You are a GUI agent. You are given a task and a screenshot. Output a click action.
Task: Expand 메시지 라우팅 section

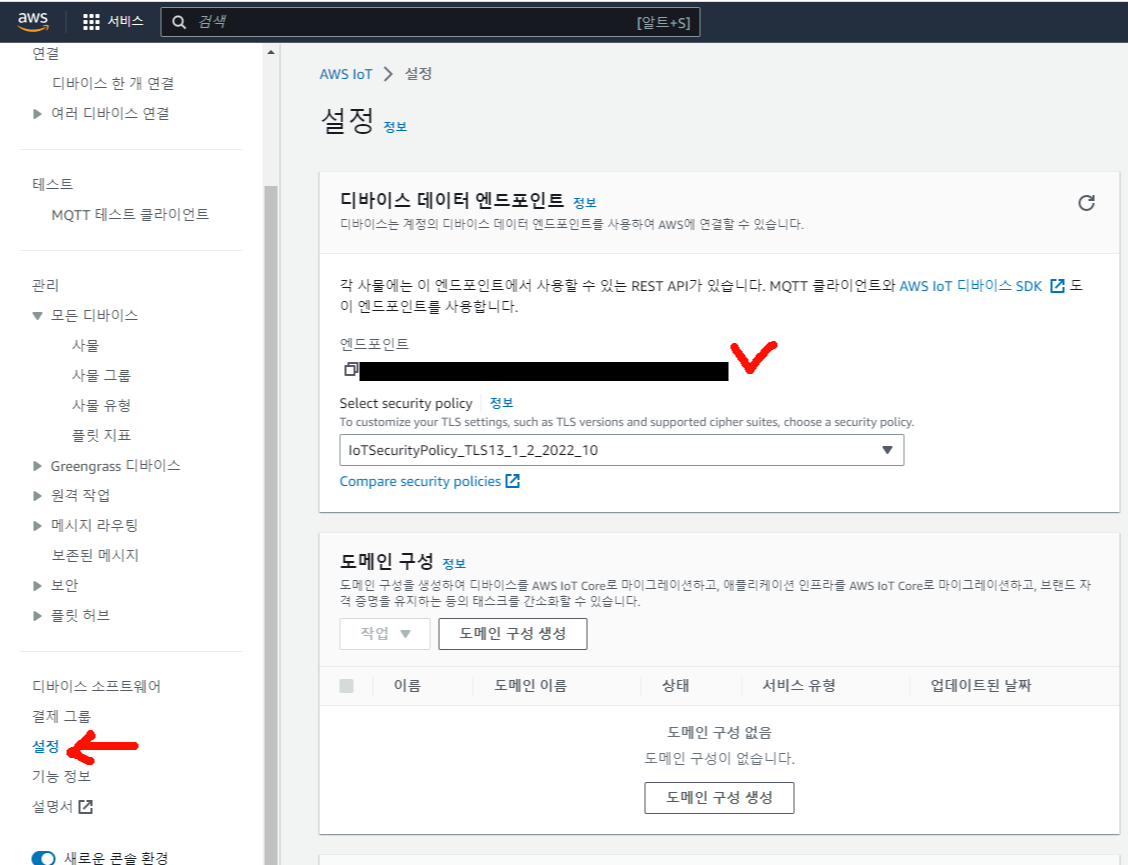click(x=37, y=526)
